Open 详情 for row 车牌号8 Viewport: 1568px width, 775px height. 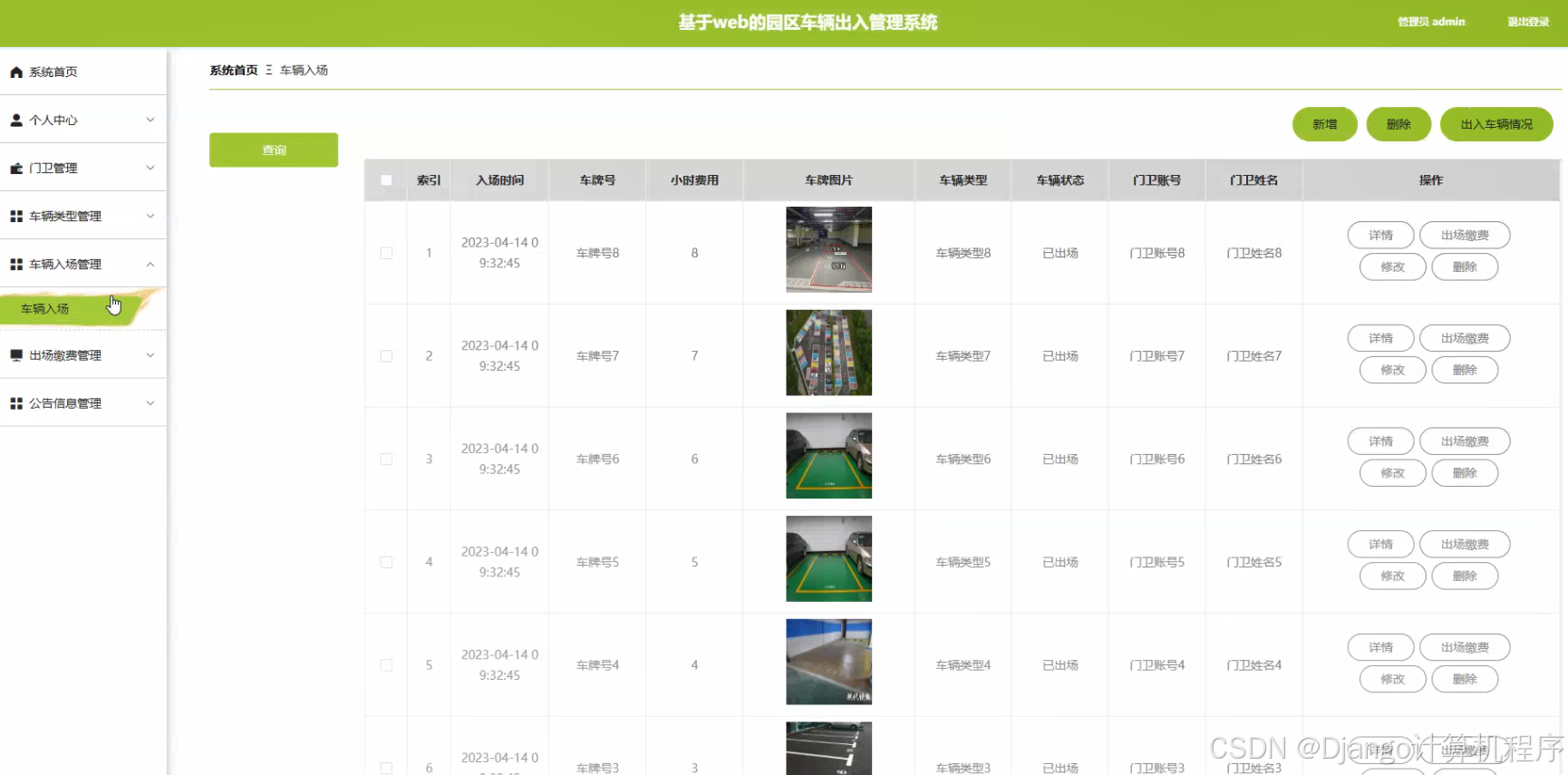coord(1380,235)
